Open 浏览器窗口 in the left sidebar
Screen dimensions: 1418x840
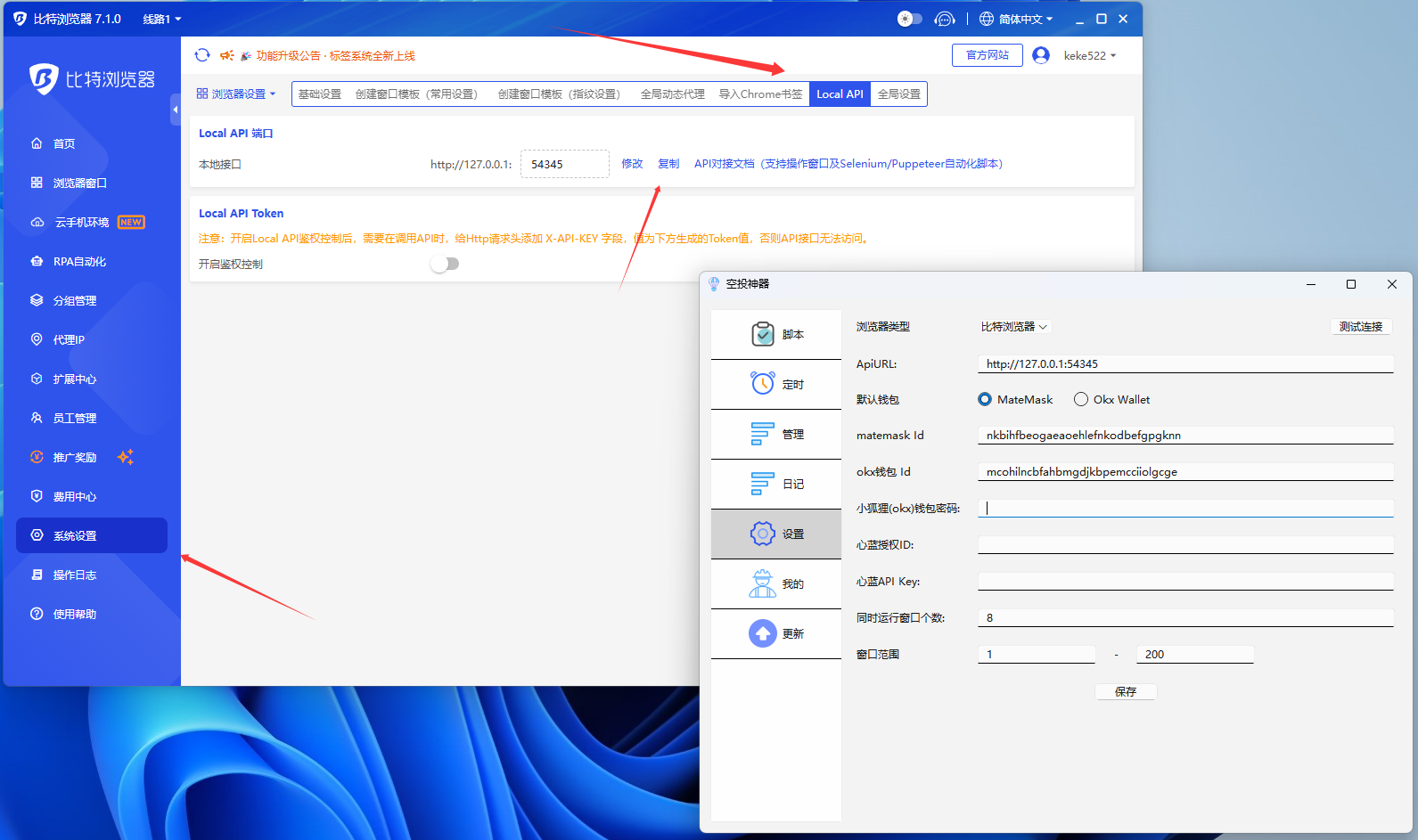(79, 183)
